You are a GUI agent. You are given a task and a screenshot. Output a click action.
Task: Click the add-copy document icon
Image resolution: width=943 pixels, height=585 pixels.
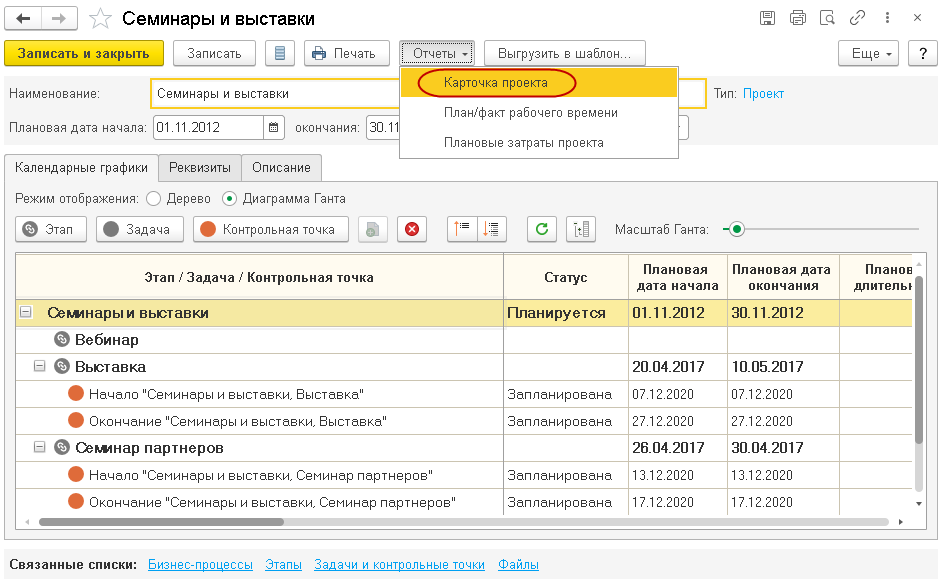pos(372,229)
